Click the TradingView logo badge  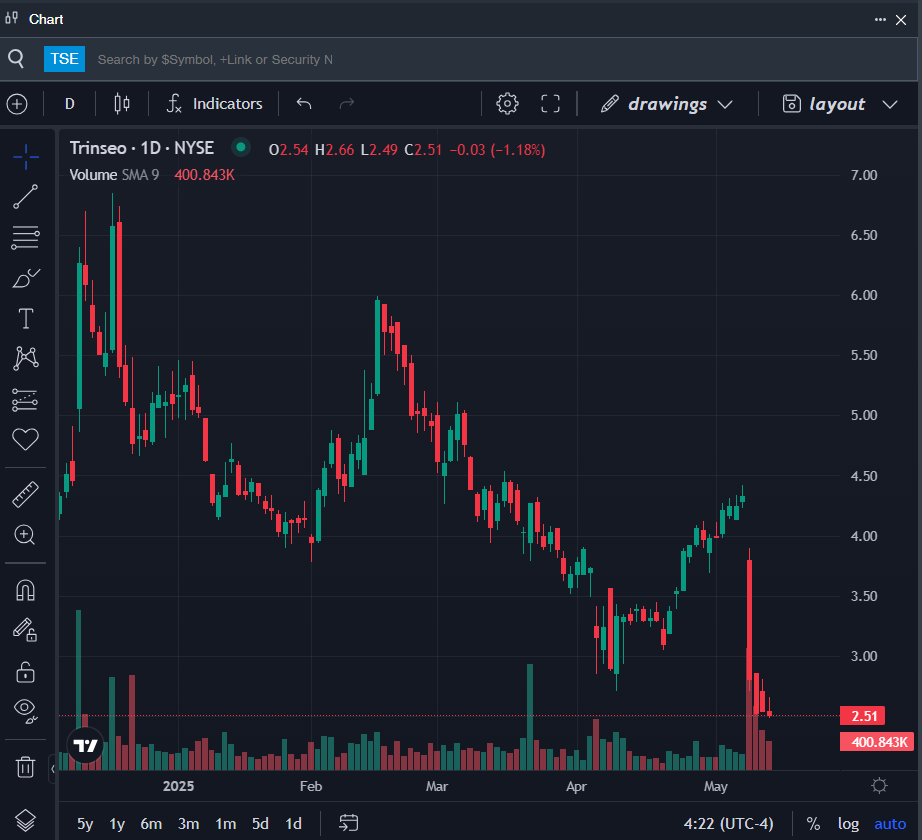tap(85, 745)
